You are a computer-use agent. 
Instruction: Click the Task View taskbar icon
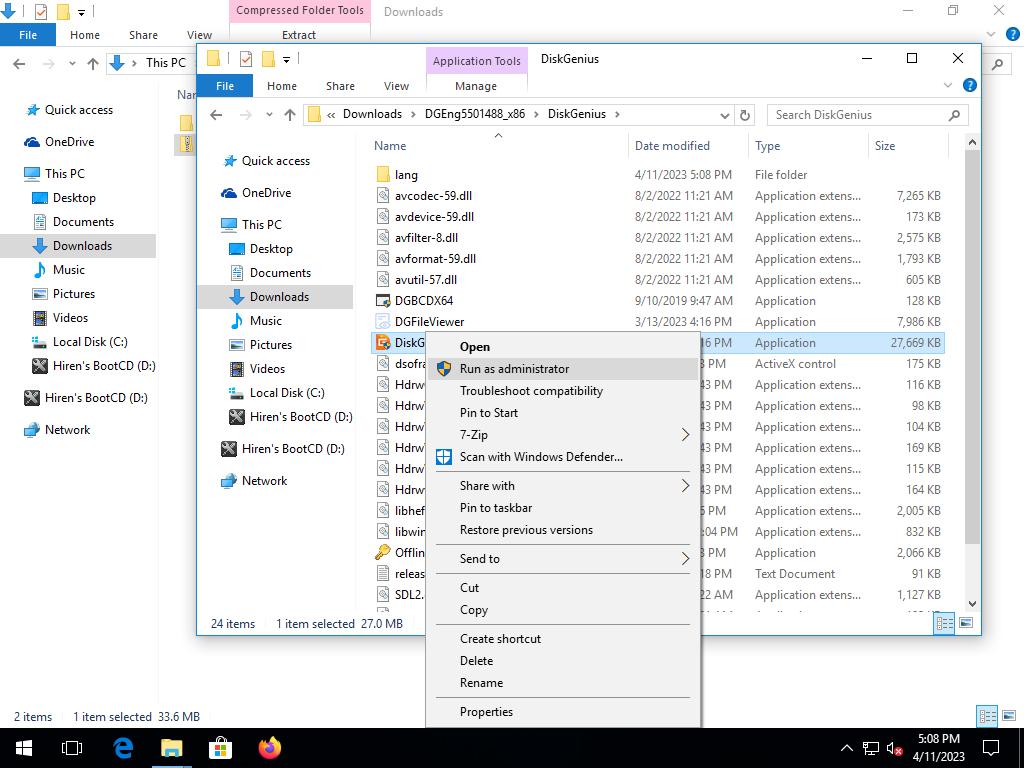pyautogui.click(x=72, y=748)
